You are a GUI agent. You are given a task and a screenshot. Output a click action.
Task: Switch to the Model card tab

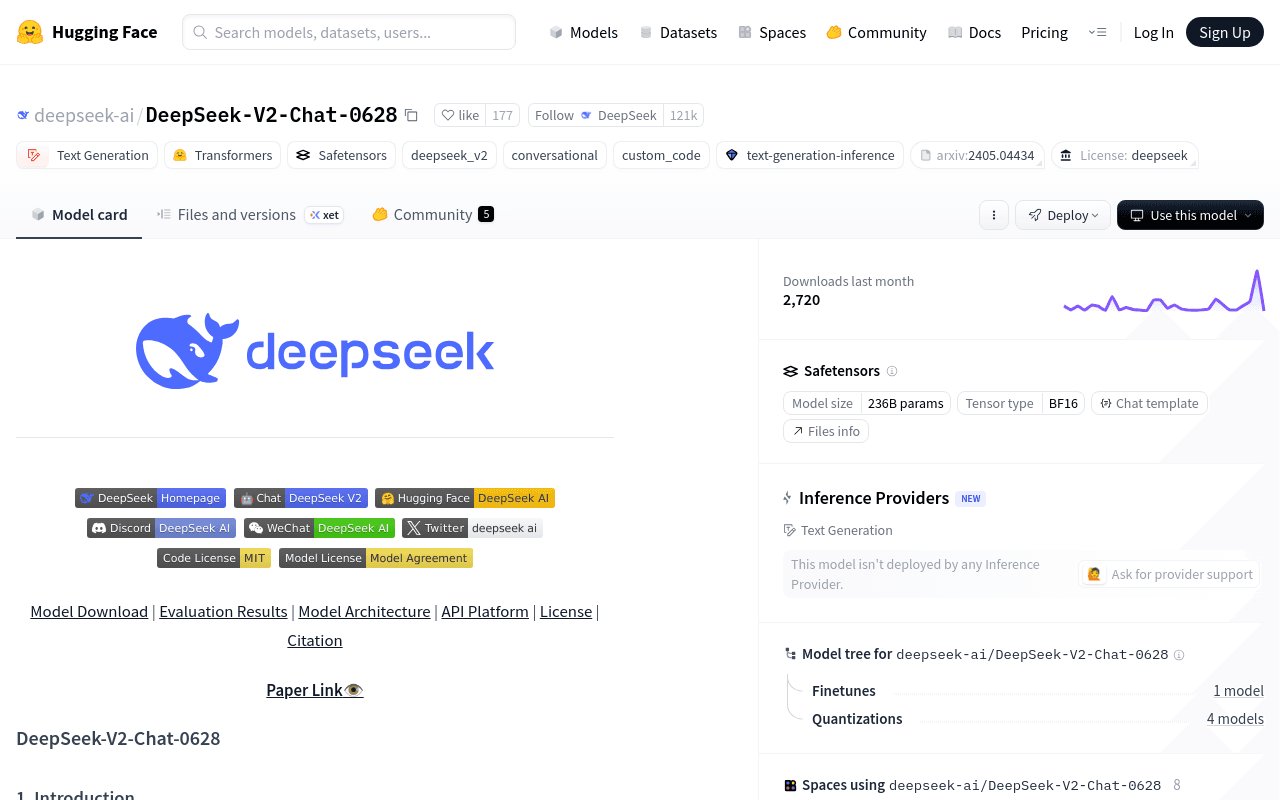click(79, 214)
